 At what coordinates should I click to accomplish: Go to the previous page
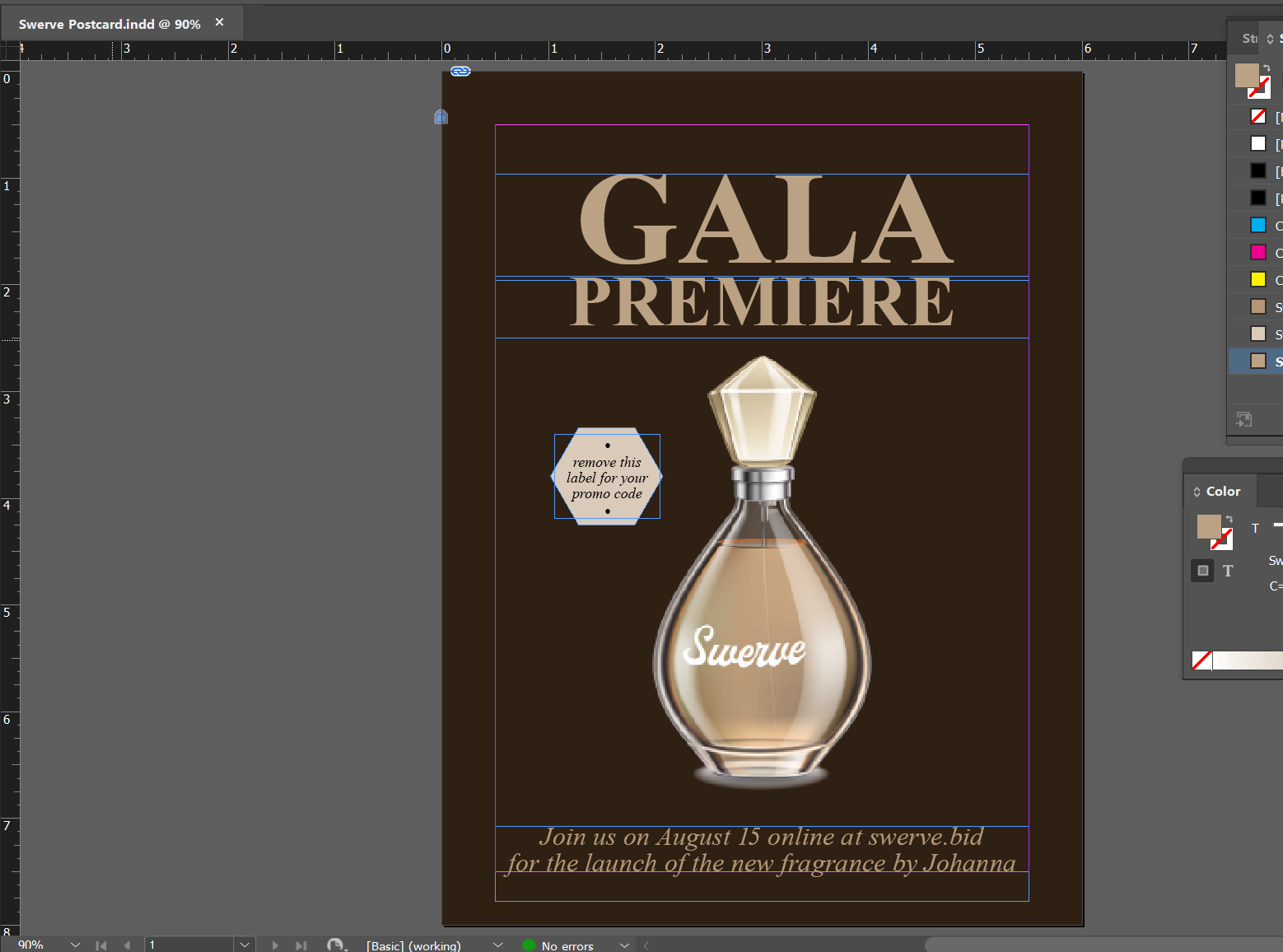(x=126, y=945)
